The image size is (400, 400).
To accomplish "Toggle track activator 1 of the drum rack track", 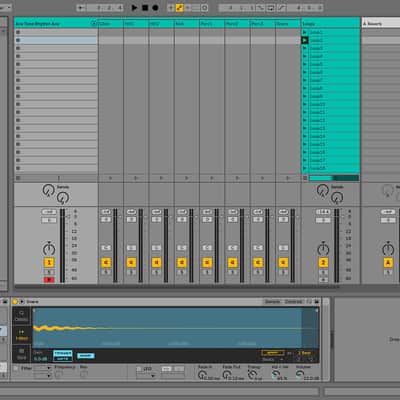I will click(x=49, y=263).
